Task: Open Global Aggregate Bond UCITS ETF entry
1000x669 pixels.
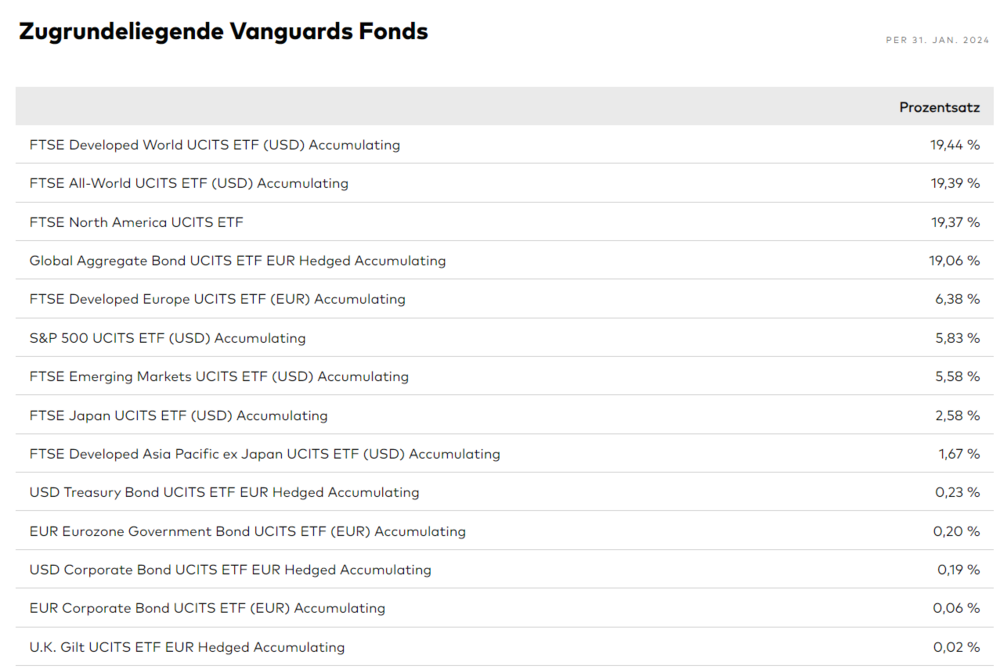Action: (x=237, y=261)
